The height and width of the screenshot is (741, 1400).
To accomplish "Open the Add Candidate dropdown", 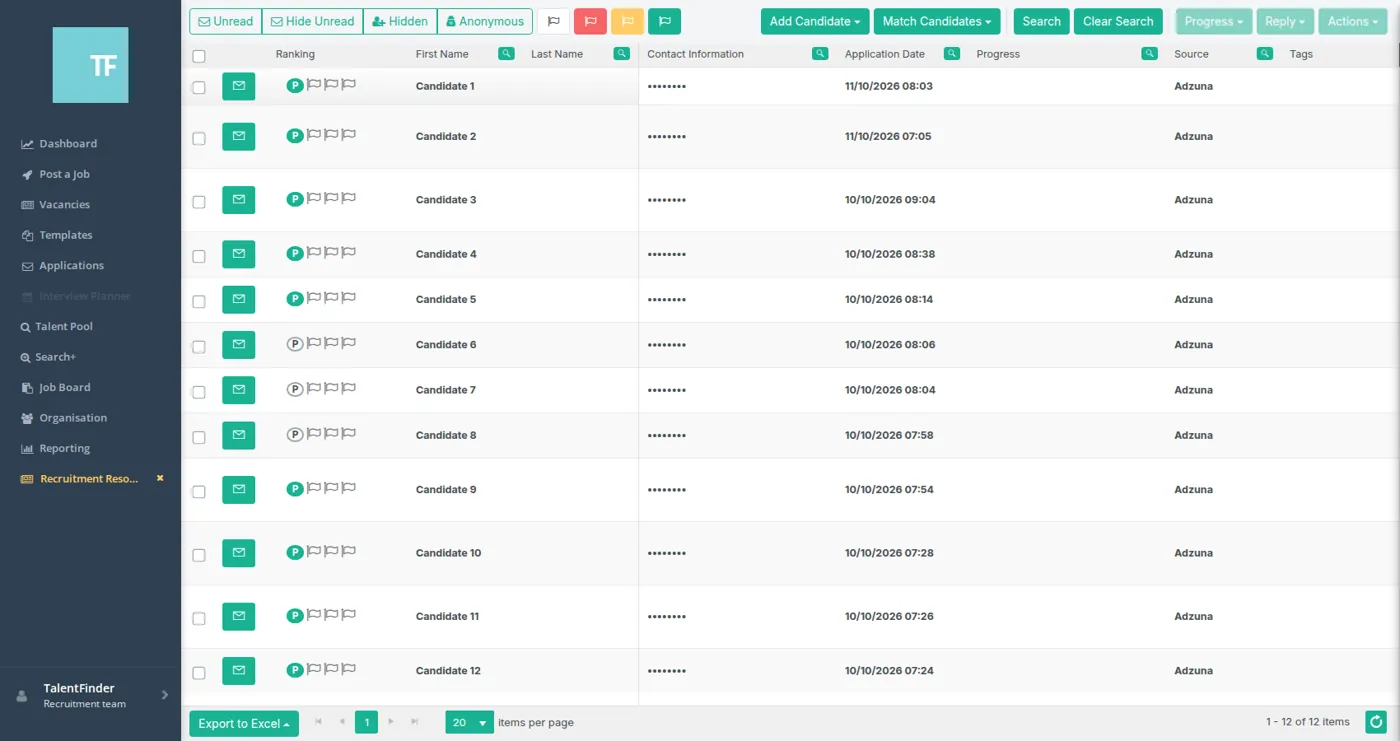I will point(815,21).
